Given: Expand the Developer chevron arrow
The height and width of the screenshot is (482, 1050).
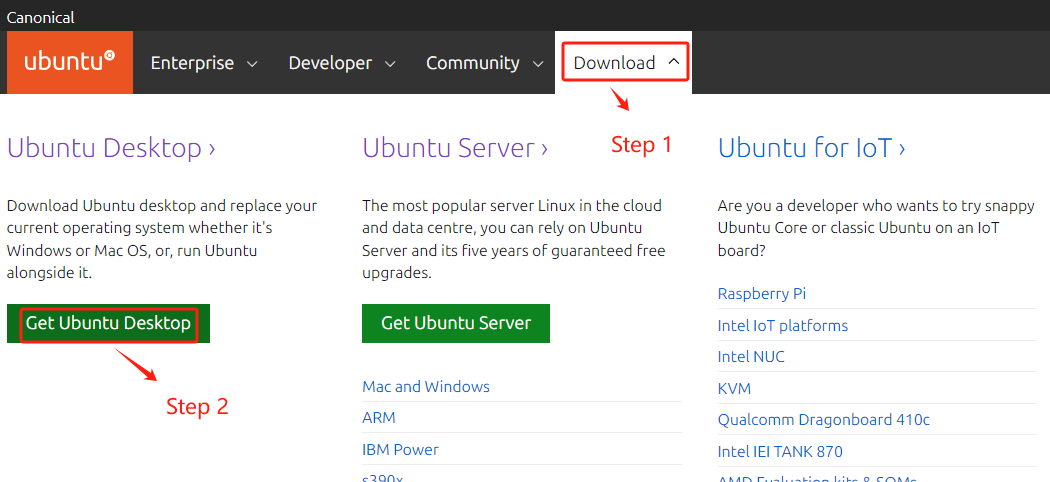Looking at the screenshot, I should [390, 64].
